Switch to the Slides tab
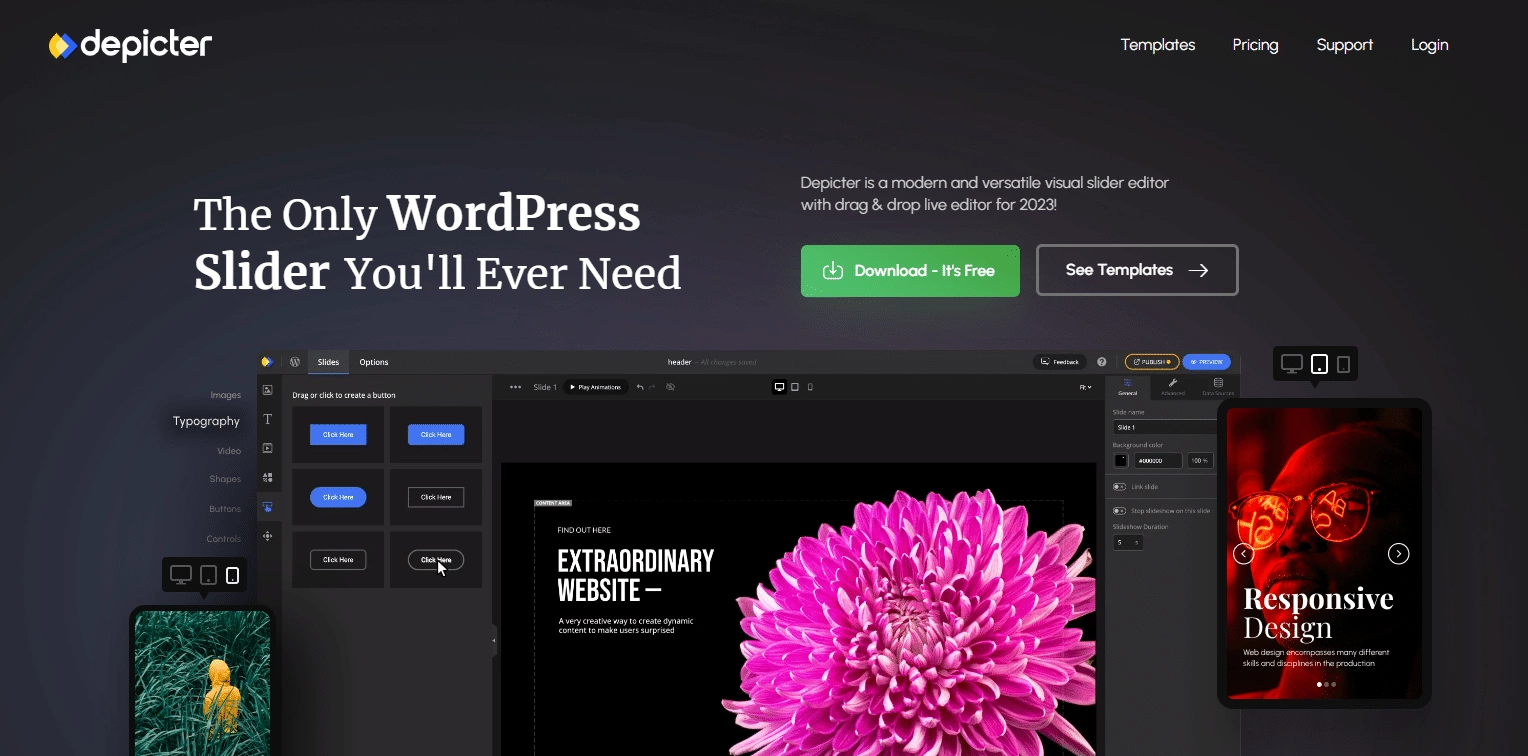This screenshot has width=1528, height=756. [328, 362]
